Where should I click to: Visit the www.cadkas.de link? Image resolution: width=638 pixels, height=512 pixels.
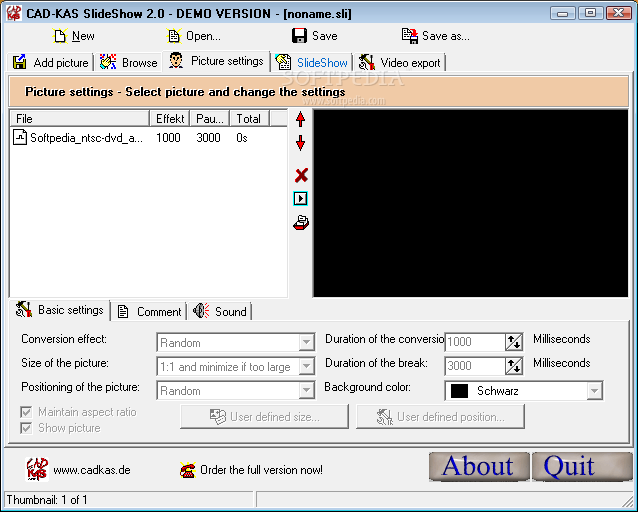(x=92, y=470)
